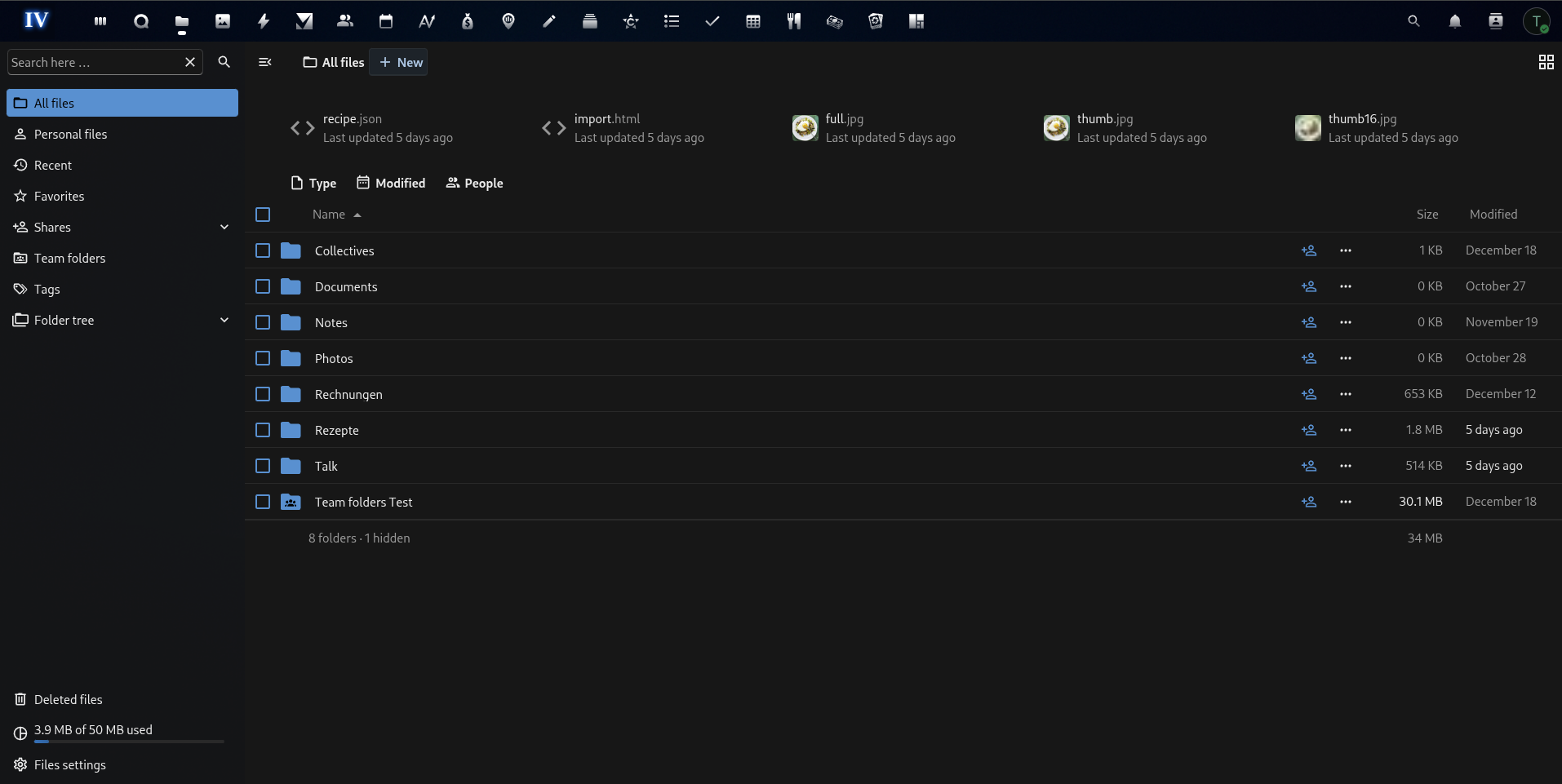Open the Notes app pencil icon
Viewport: 1562px width, 784px height.
click(548, 20)
